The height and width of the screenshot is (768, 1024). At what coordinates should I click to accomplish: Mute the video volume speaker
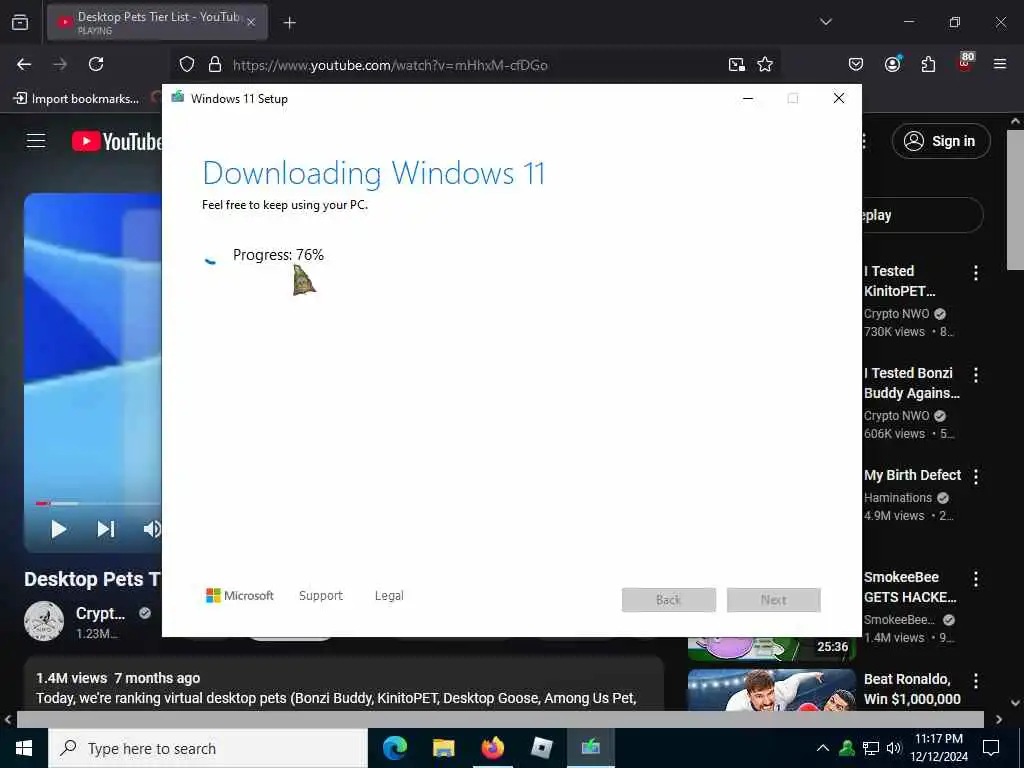click(152, 529)
